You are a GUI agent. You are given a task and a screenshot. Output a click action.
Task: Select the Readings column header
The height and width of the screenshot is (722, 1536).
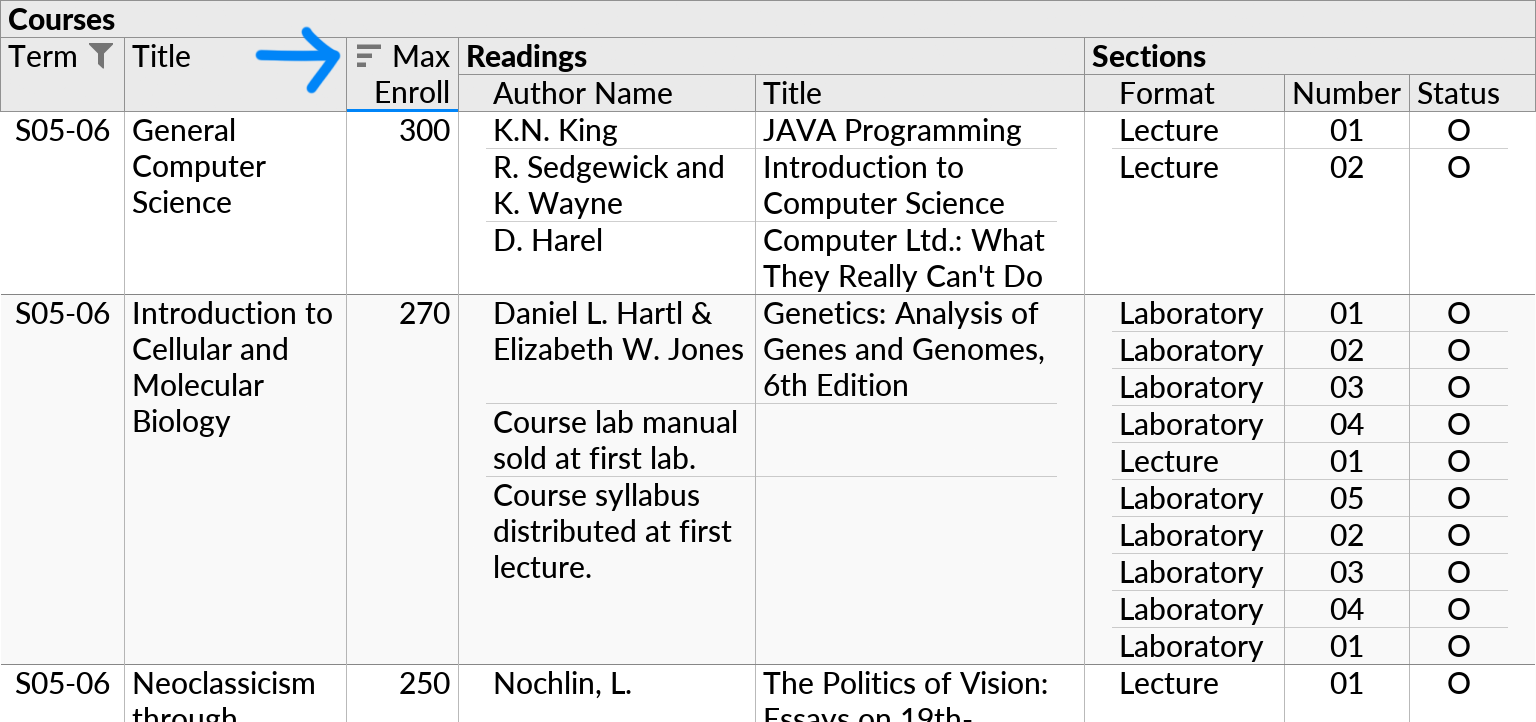coord(528,57)
